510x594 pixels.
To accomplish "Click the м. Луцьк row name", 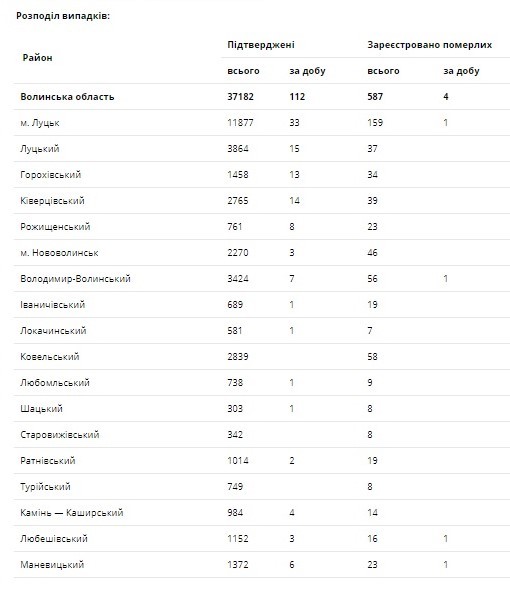I will tap(40, 123).
